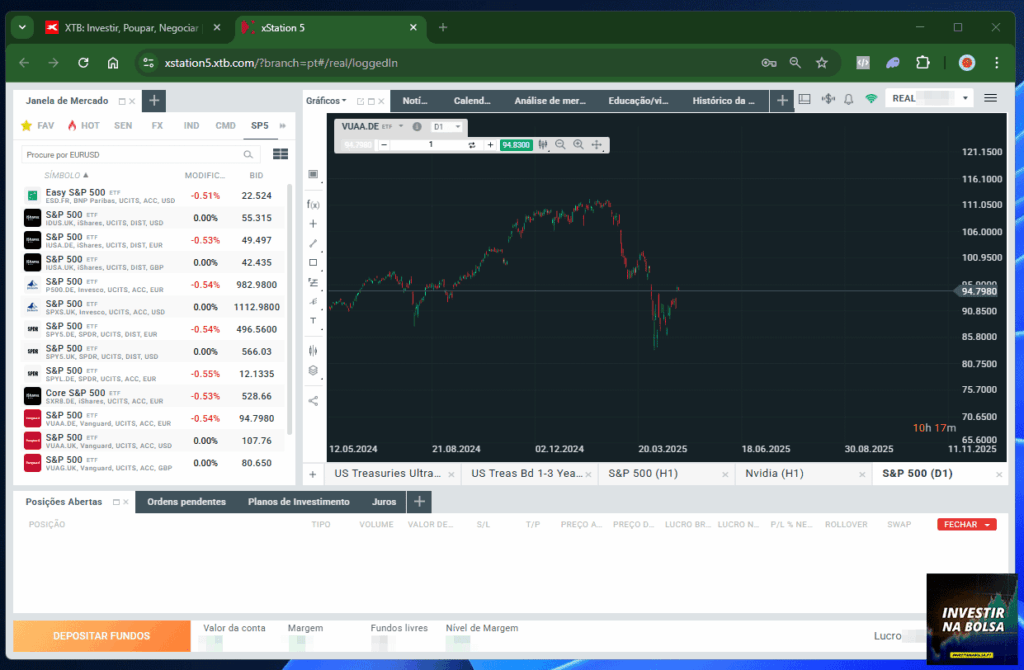Click the order volume input showing 1
This screenshot has width=1024, height=670.
coord(430,145)
